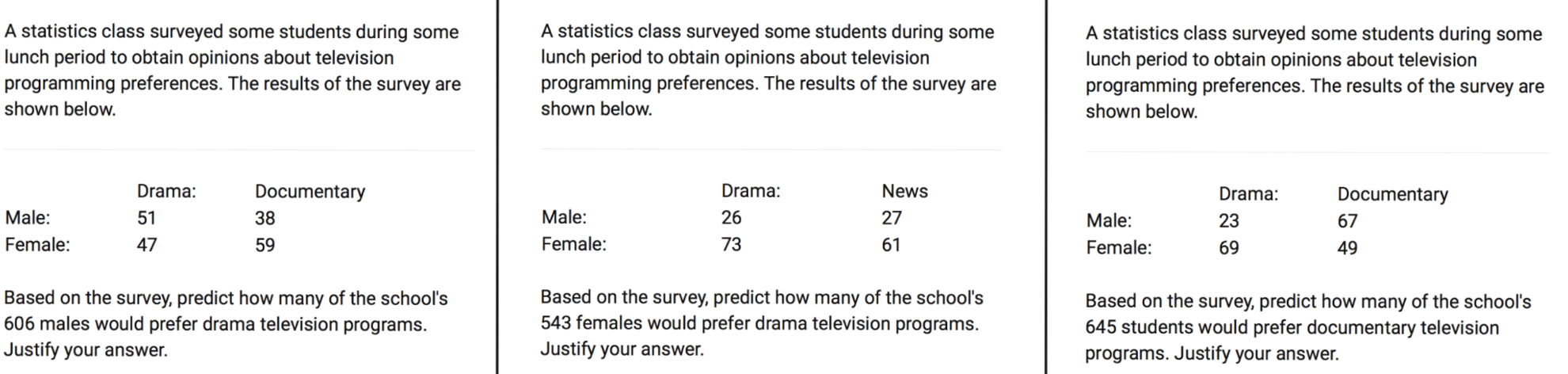Click the value 23 in third table
The height and width of the screenshot is (374, 1568).
point(1229,221)
